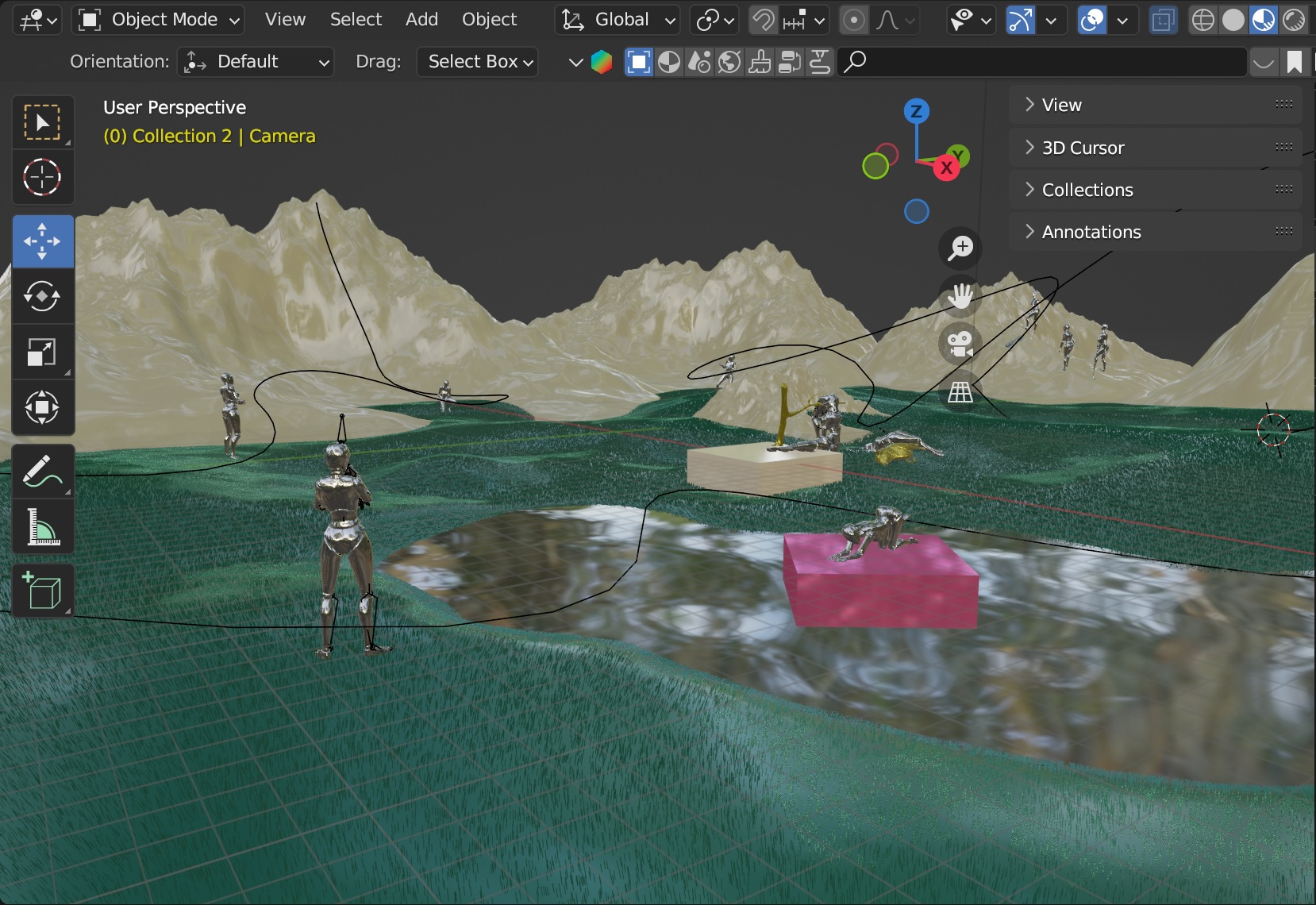Click the camera view button

pos(960,345)
